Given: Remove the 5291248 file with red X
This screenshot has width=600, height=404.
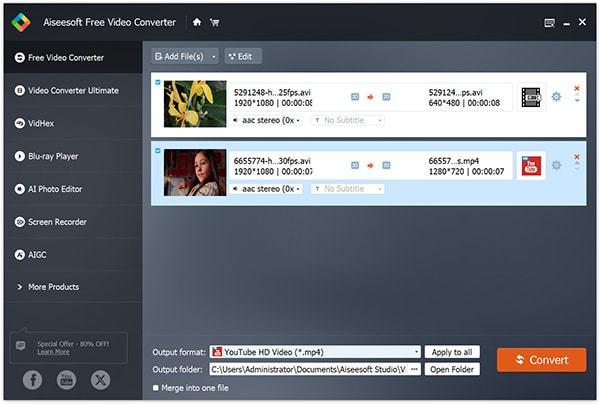Looking at the screenshot, I should tap(577, 88).
